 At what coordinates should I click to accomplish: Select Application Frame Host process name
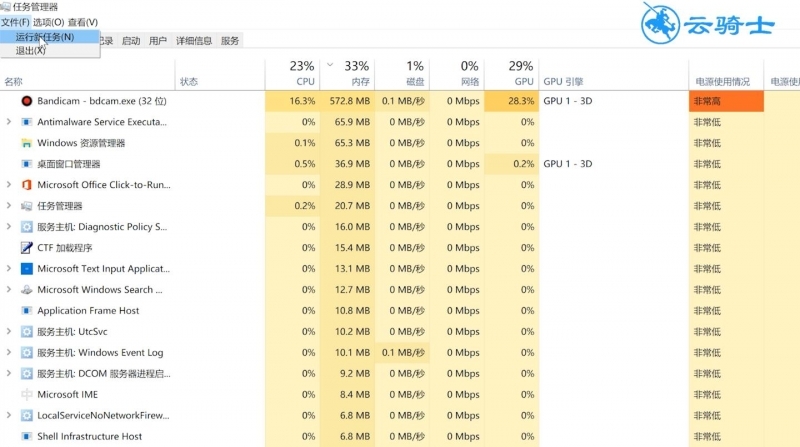[x=88, y=310]
